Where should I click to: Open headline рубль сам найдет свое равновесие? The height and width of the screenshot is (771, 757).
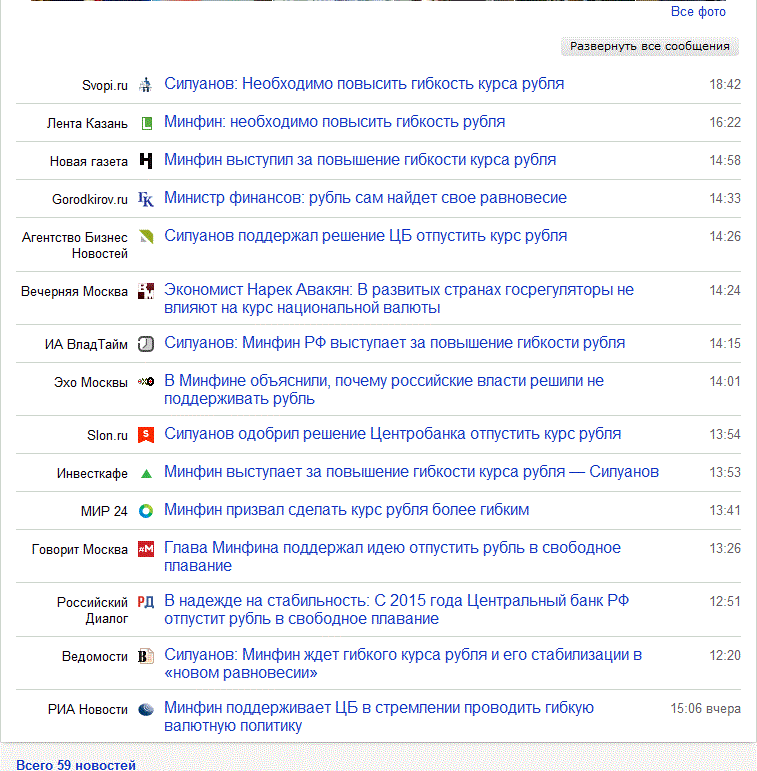[x=365, y=198]
